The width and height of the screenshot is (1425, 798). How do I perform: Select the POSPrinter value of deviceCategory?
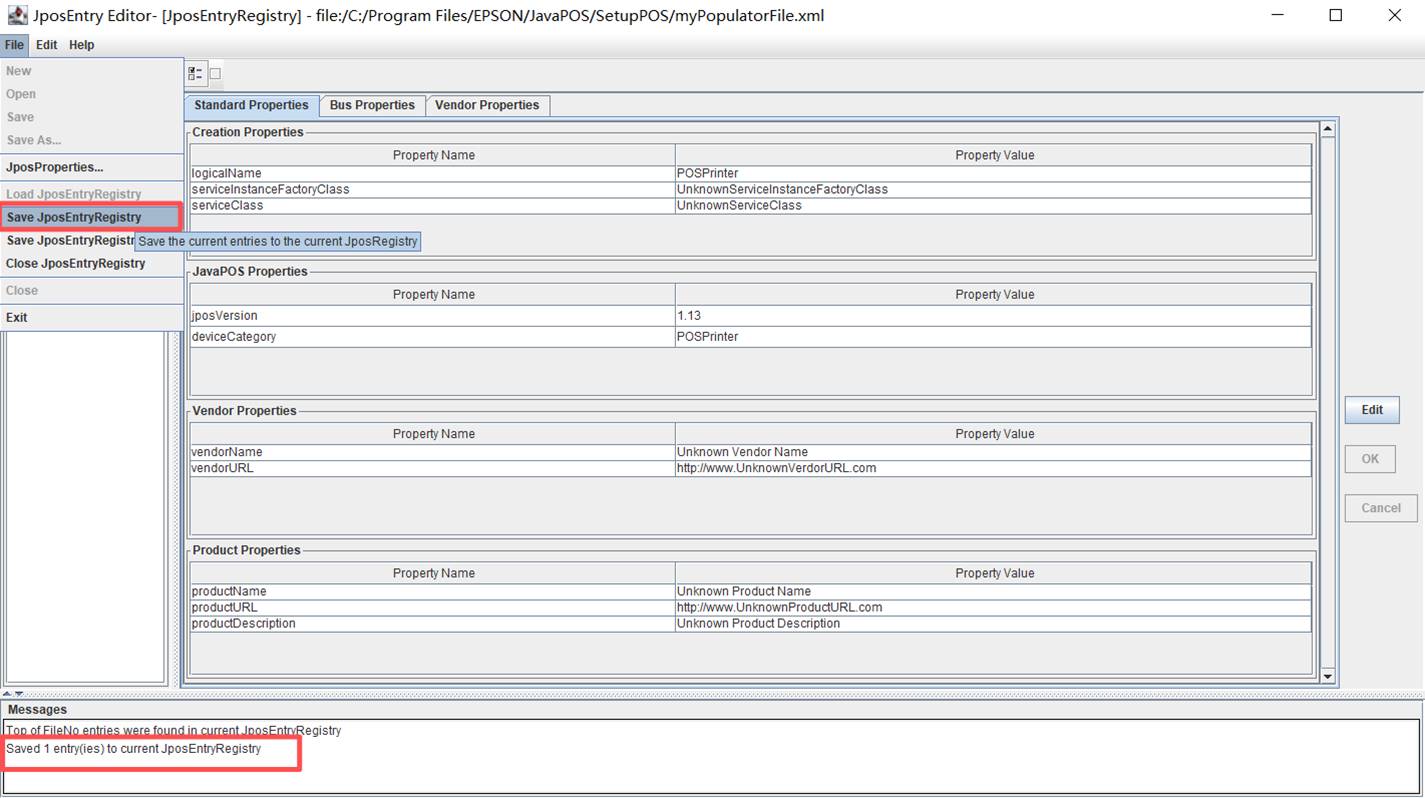point(993,337)
